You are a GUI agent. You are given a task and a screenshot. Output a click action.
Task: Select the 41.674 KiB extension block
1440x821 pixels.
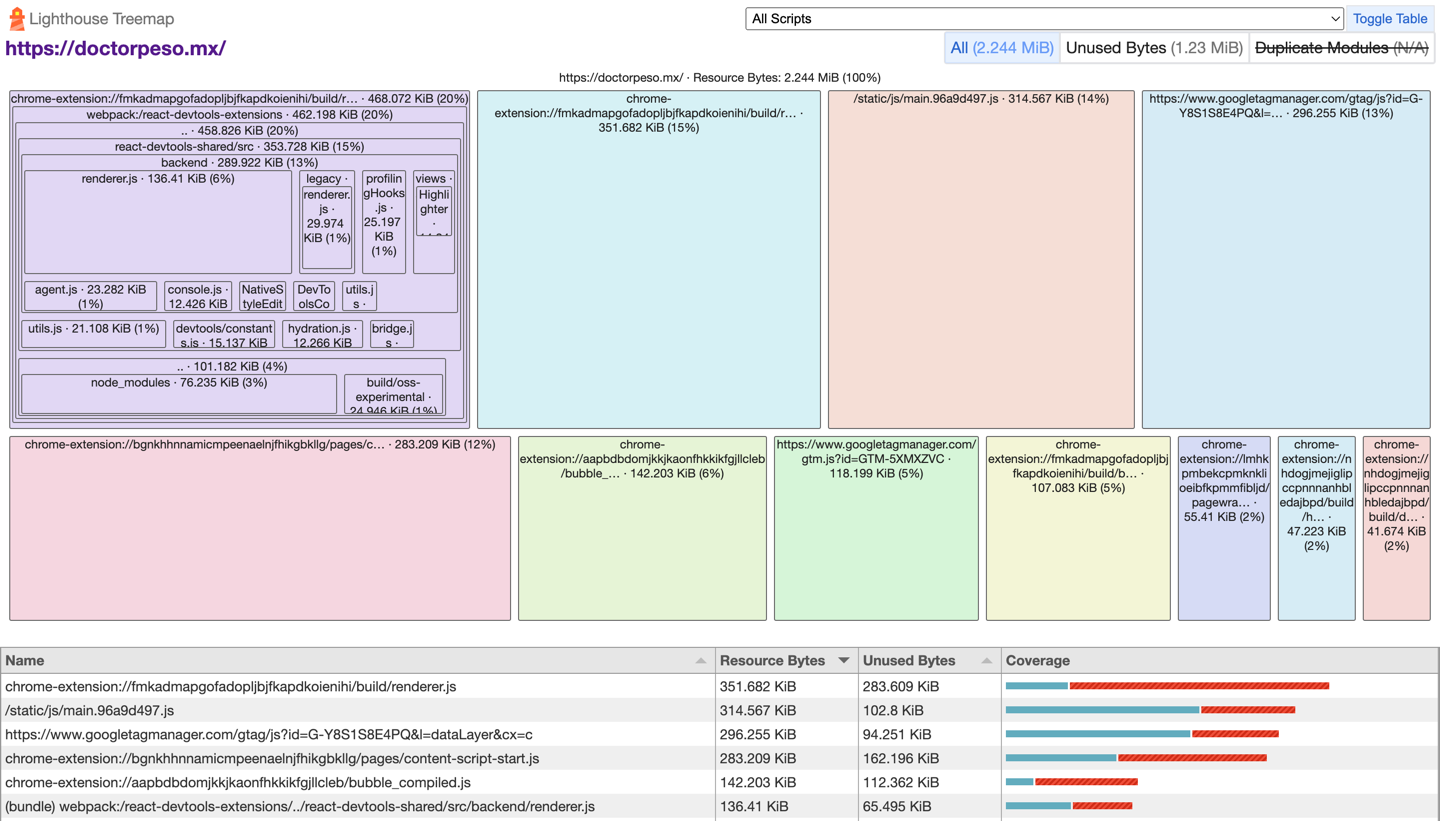coord(1397,528)
